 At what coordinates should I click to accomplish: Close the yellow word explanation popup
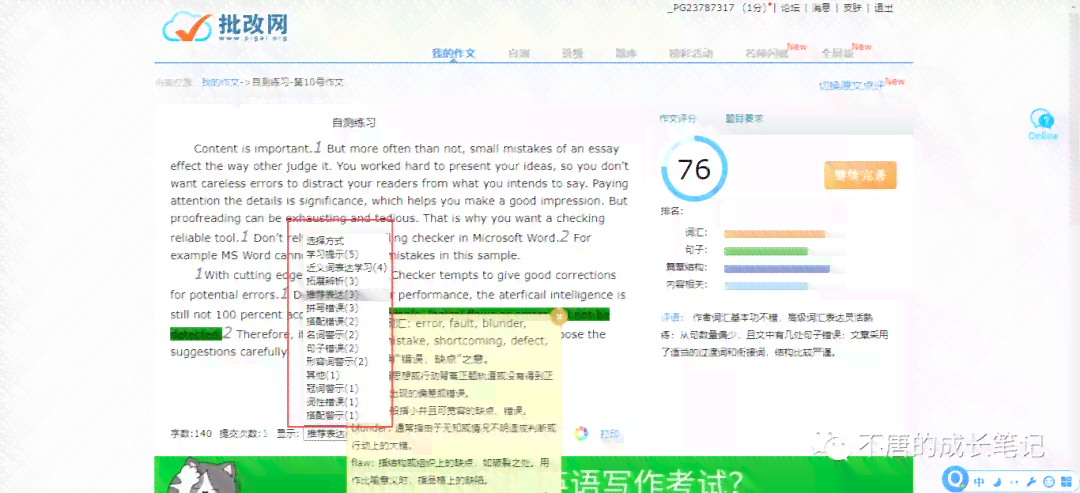(x=559, y=317)
